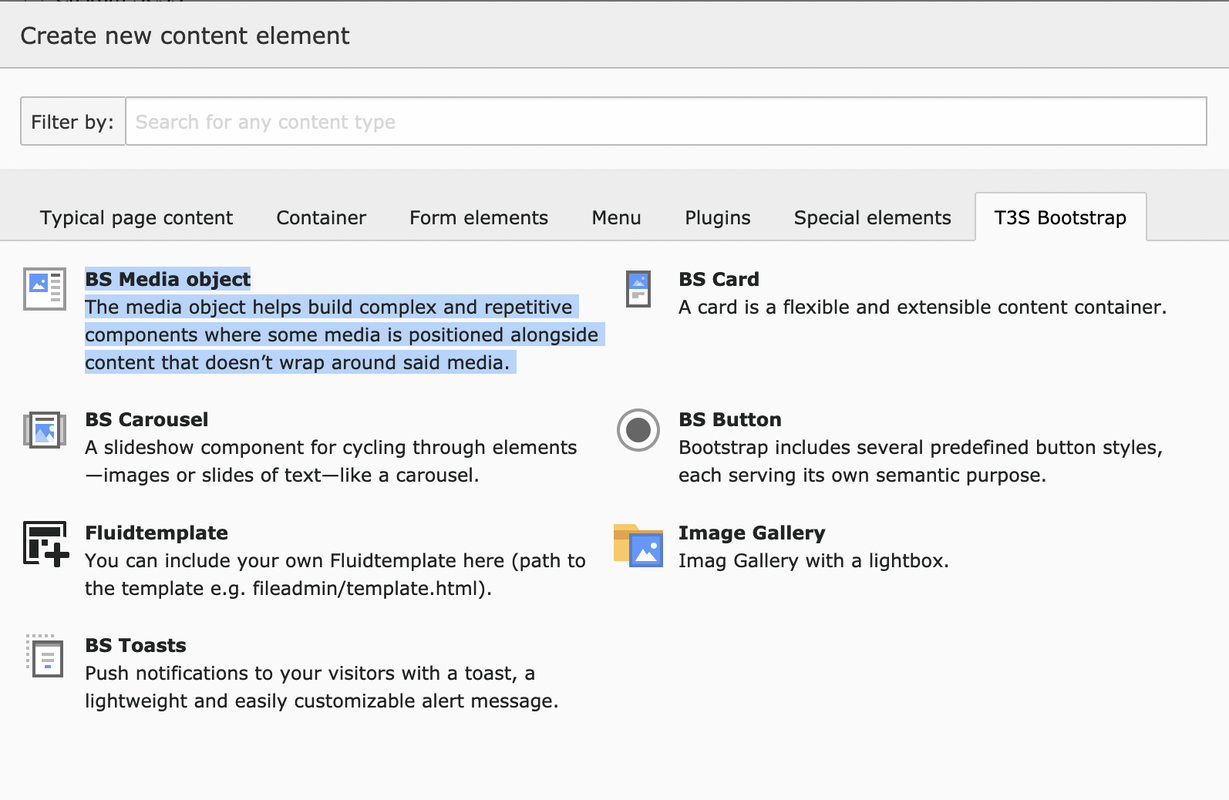Click the Create new content element heading

(185, 35)
